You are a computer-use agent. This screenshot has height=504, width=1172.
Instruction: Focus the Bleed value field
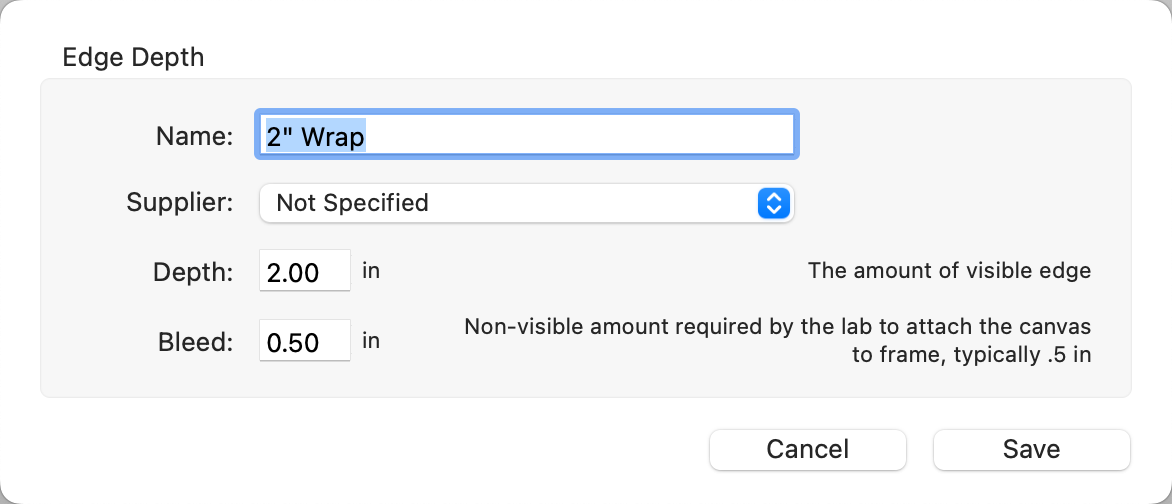pos(304,342)
